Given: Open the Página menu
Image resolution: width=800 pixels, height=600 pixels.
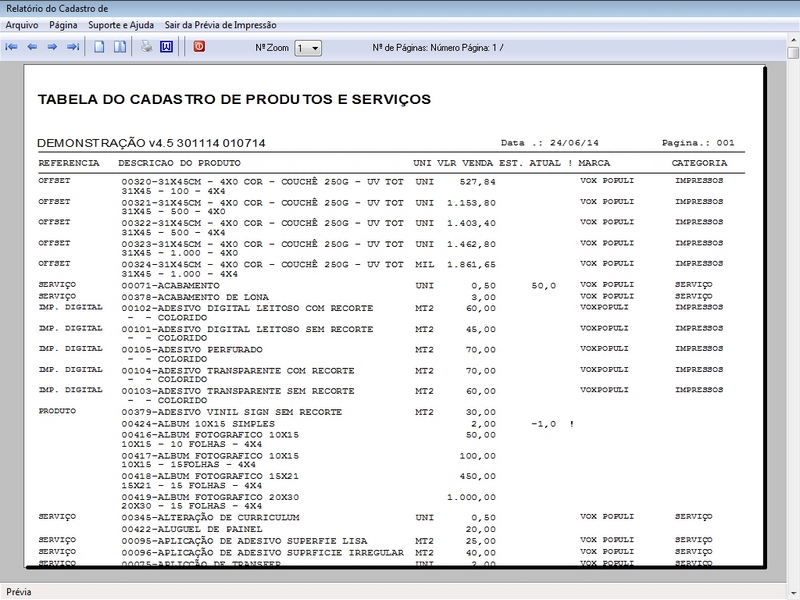Looking at the screenshot, I should click(x=63, y=25).
